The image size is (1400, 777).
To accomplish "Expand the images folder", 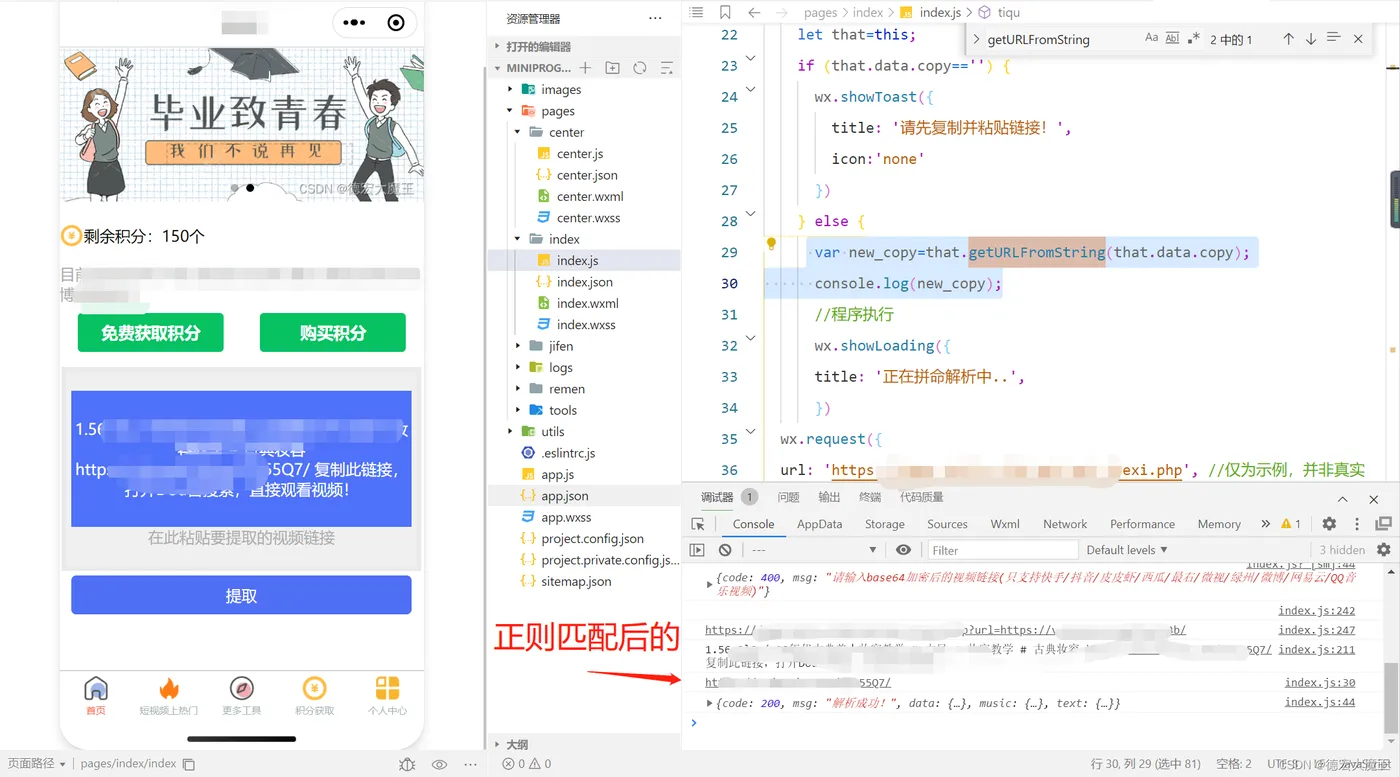I will (584, 89).
